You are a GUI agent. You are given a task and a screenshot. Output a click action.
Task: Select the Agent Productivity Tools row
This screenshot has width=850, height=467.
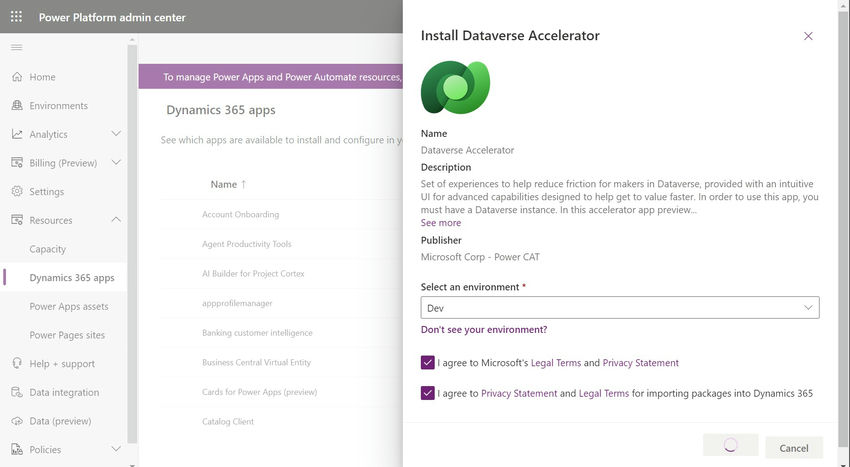(x=282, y=244)
